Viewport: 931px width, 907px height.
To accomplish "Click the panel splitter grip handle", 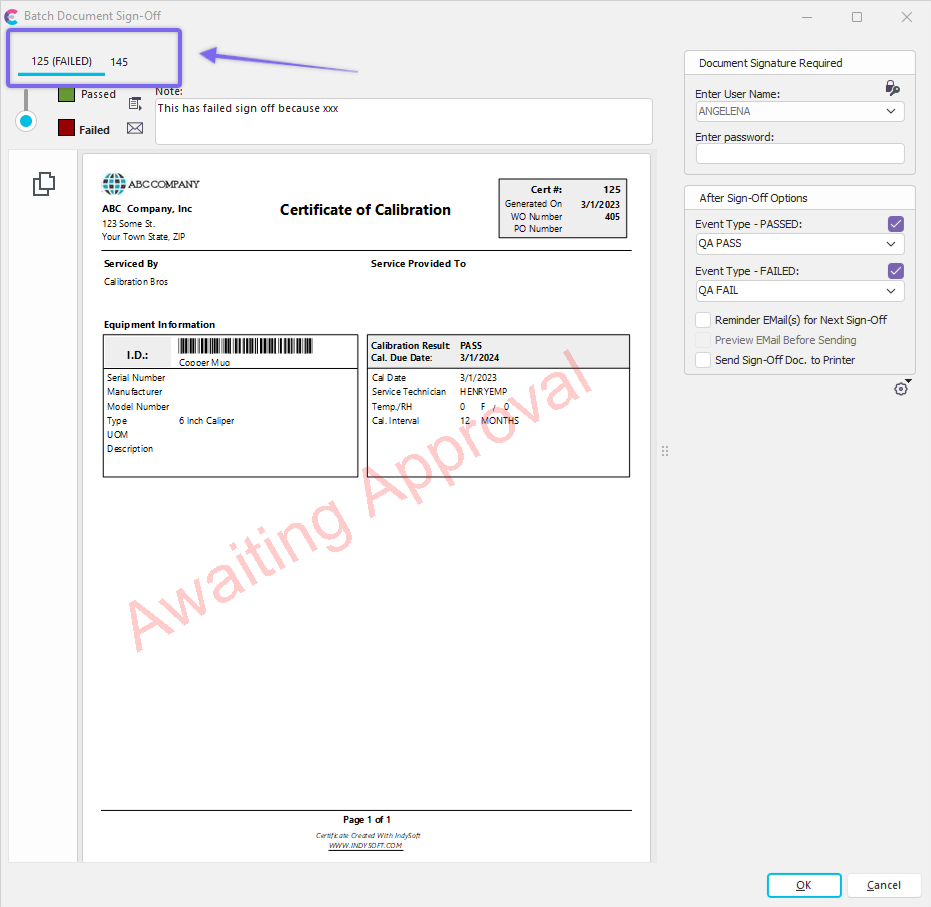I will pyautogui.click(x=664, y=452).
